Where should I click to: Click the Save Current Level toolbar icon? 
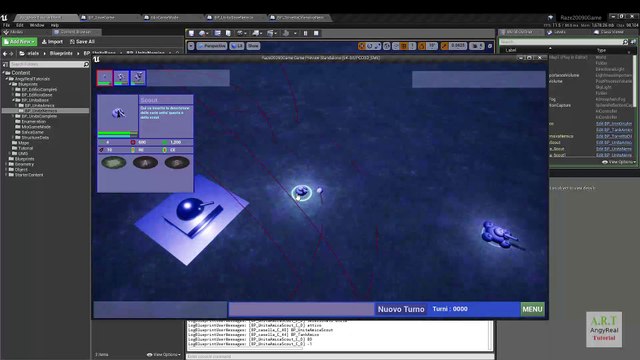click(191, 33)
